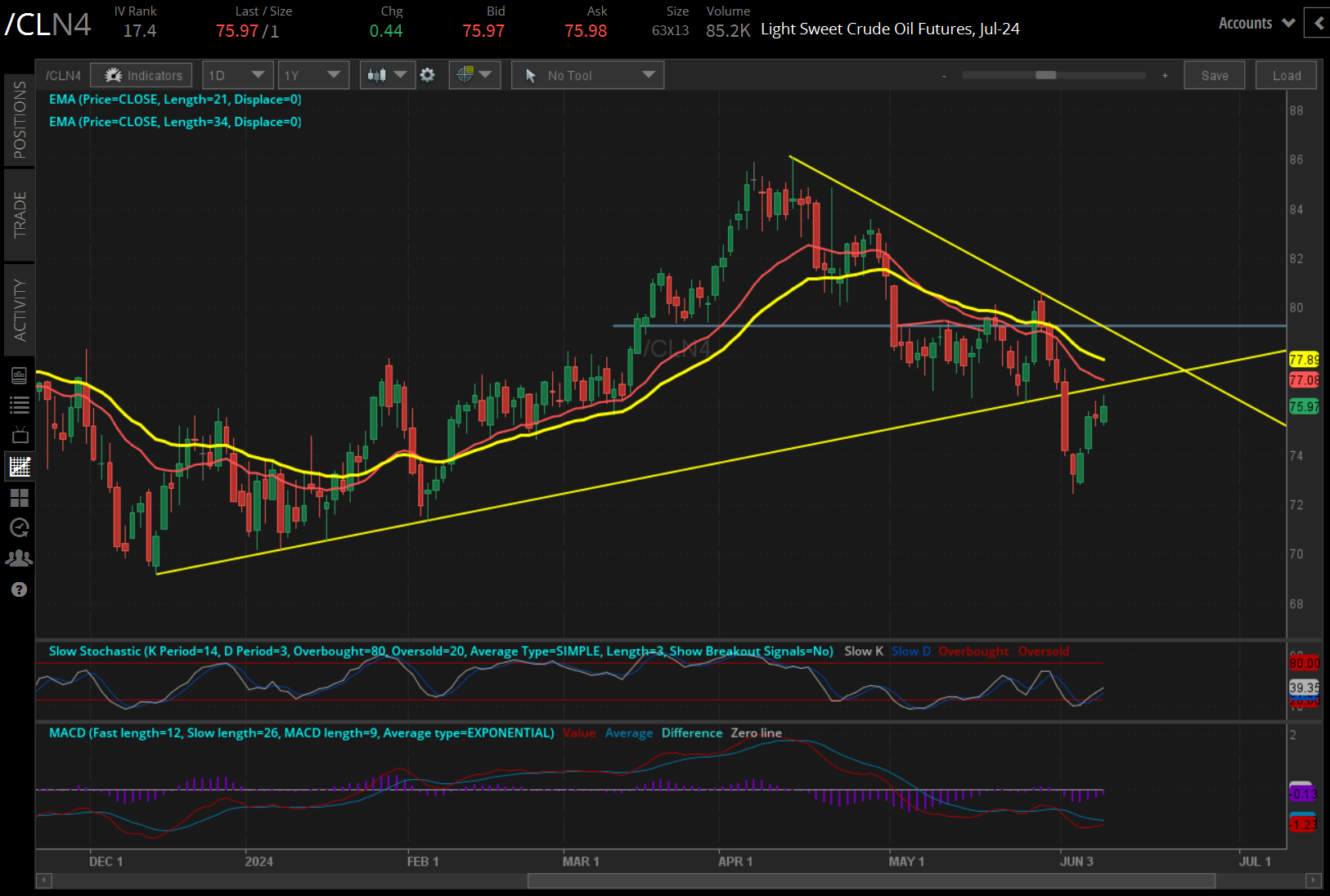The width and height of the screenshot is (1330, 896).
Task: Expand the Accounts menu
Action: pos(1256,23)
